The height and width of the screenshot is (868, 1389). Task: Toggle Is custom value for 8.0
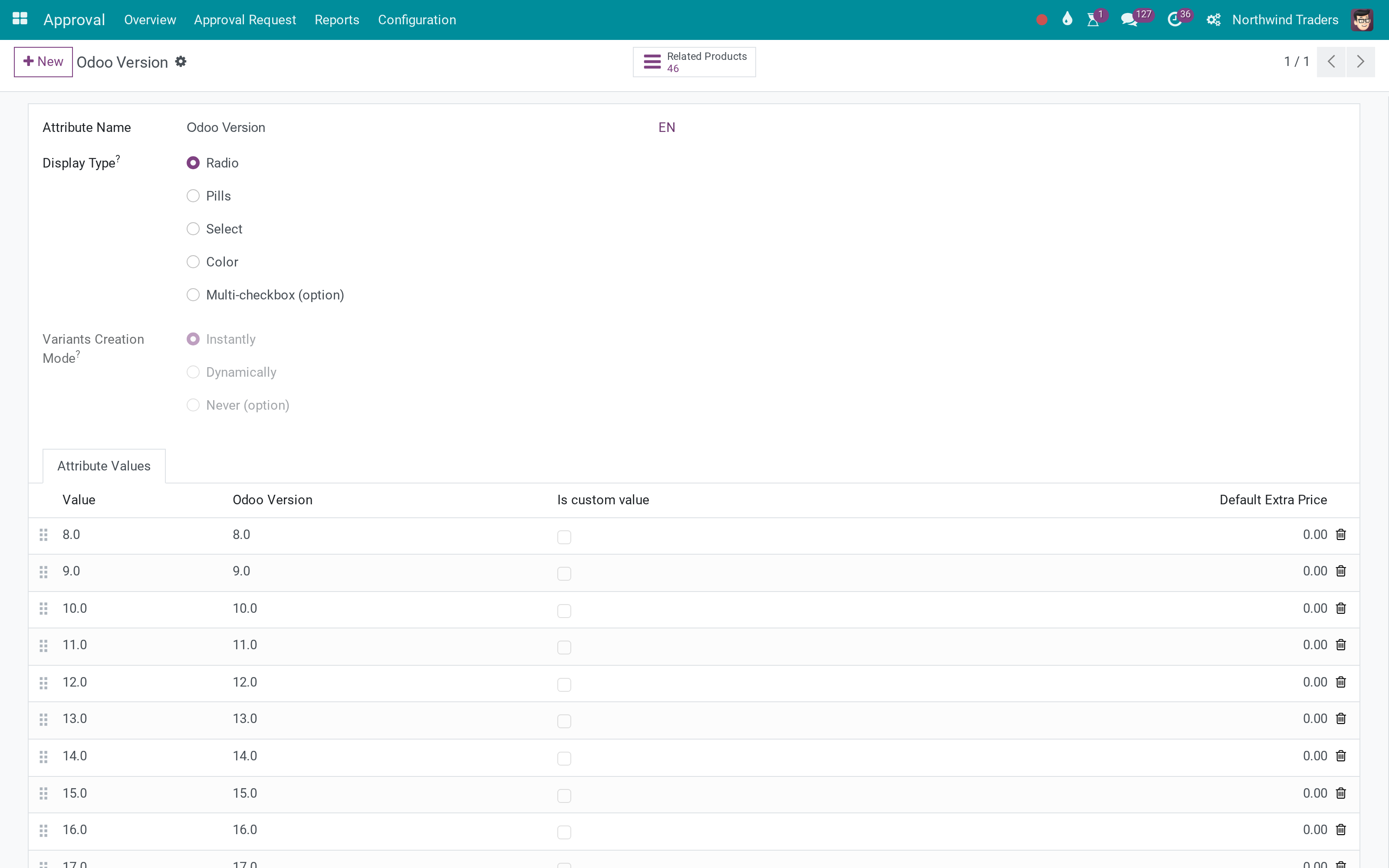click(x=564, y=537)
